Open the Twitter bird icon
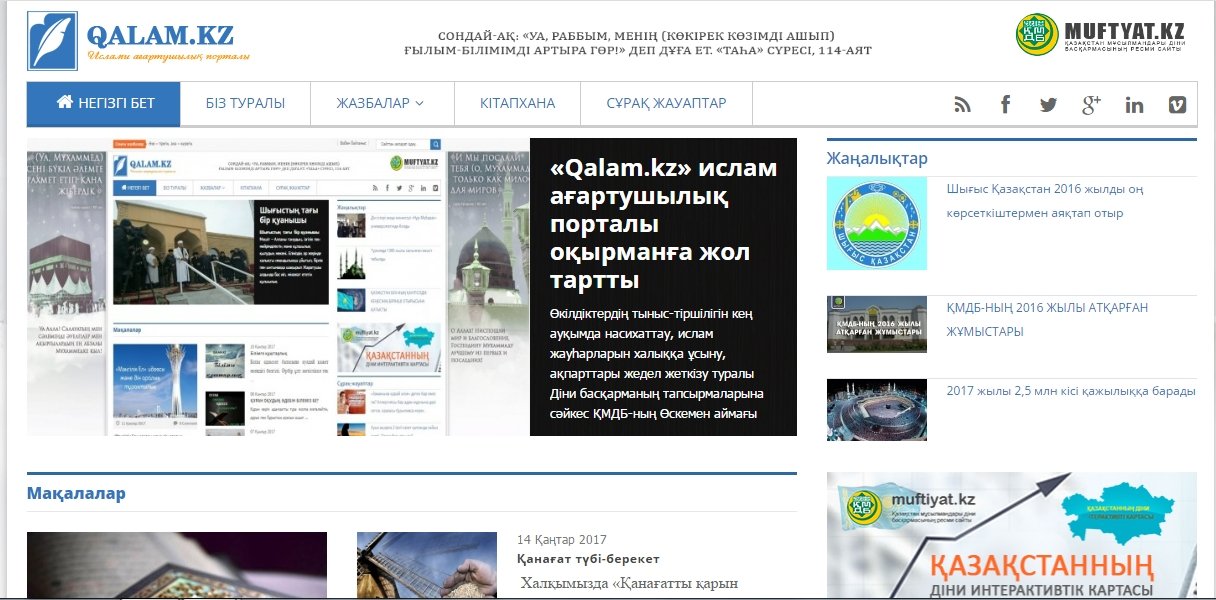 (x=1048, y=104)
